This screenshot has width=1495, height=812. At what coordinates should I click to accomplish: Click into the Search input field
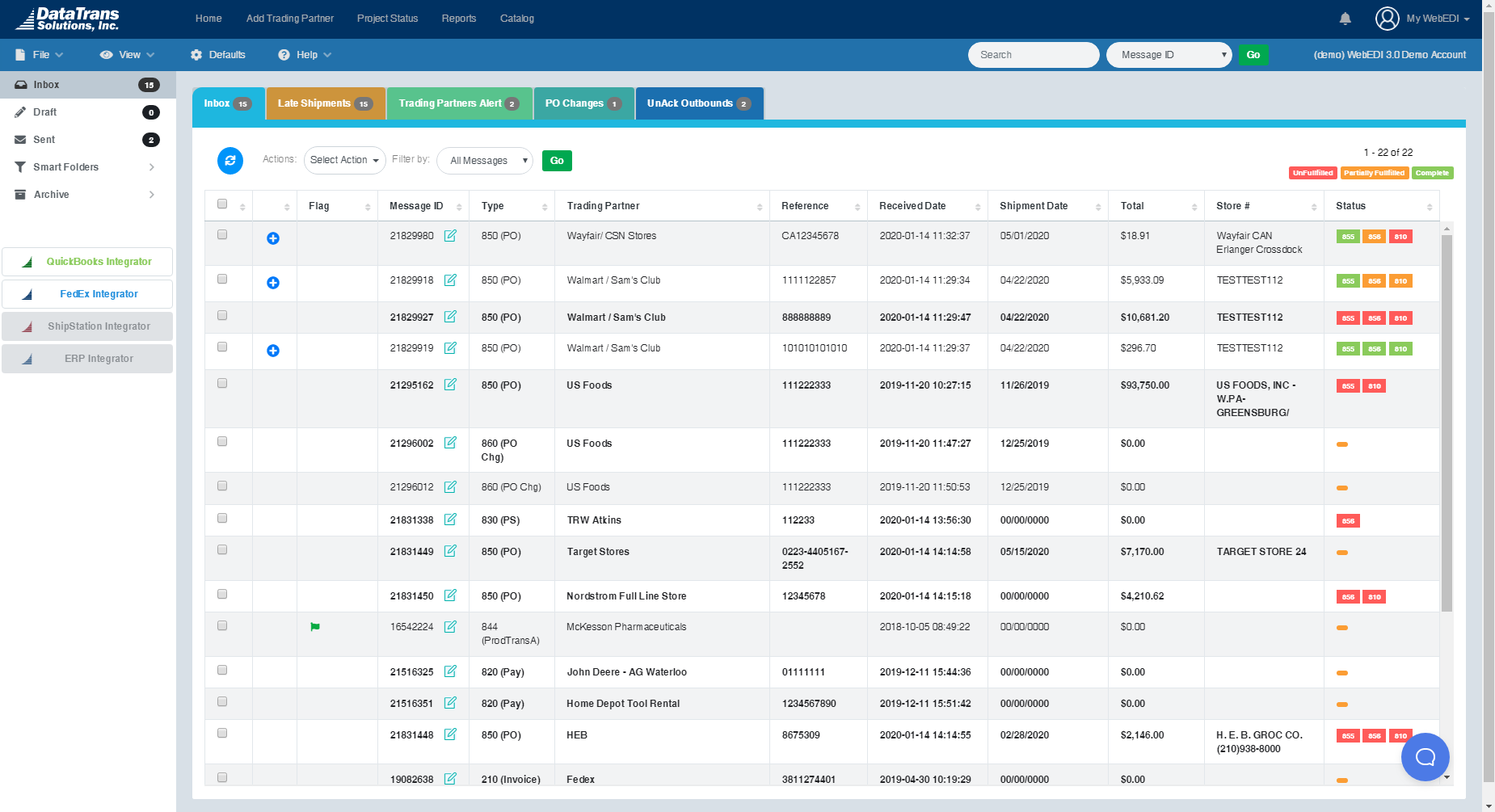(1034, 55)
